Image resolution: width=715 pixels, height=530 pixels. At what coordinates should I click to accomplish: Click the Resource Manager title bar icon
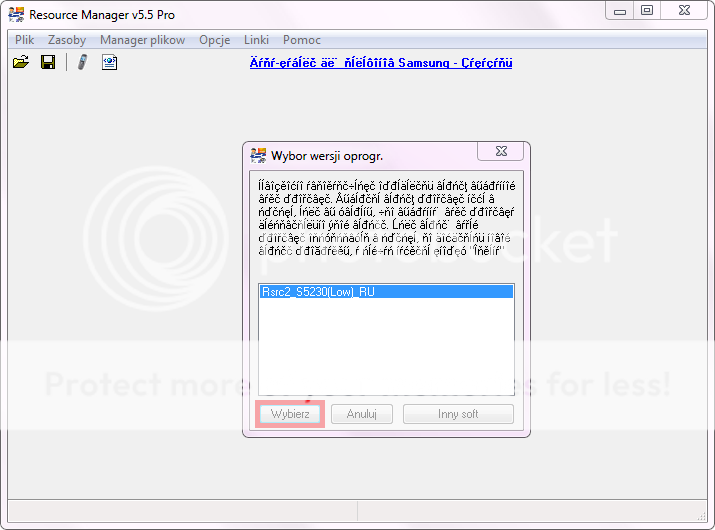click(16, 14)
